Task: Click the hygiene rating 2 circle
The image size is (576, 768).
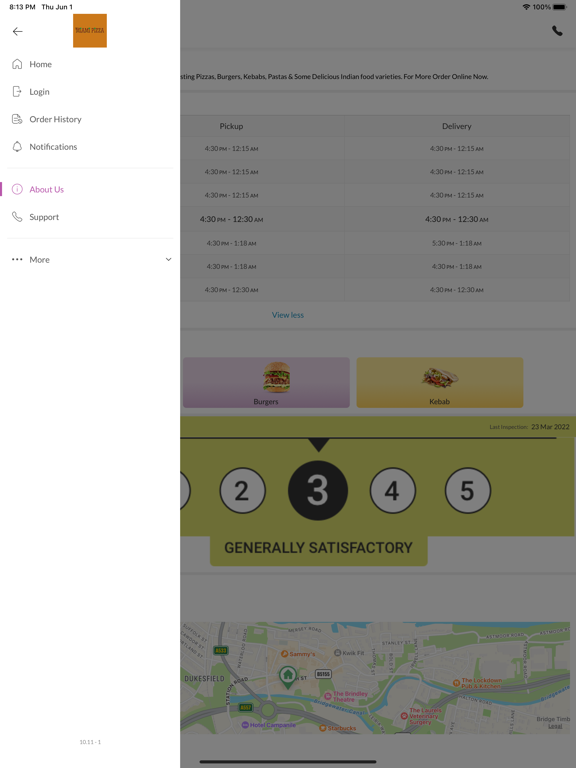Action: pyautogui.click(x=242, y=490)
